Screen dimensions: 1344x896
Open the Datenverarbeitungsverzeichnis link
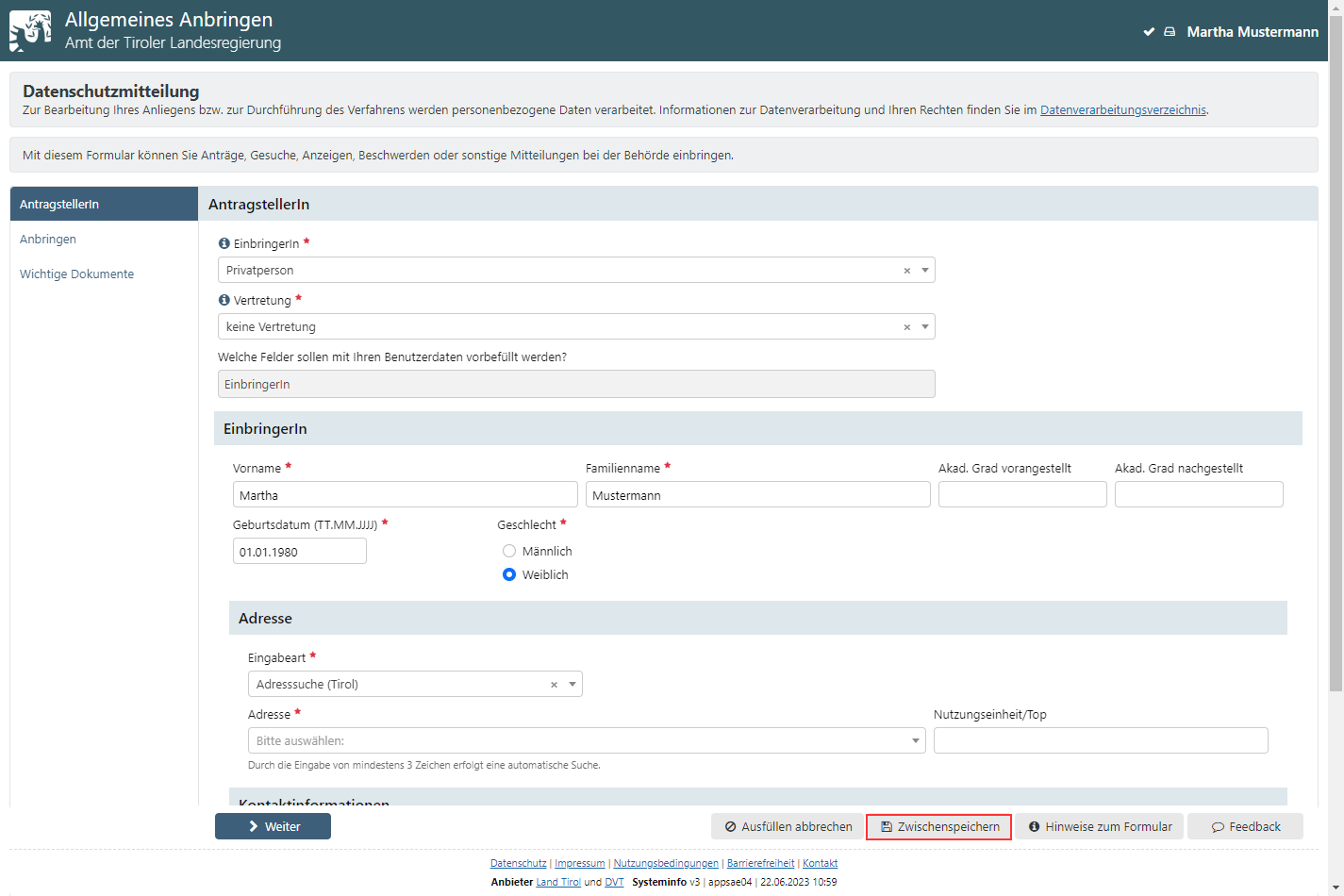[1122, 110]
